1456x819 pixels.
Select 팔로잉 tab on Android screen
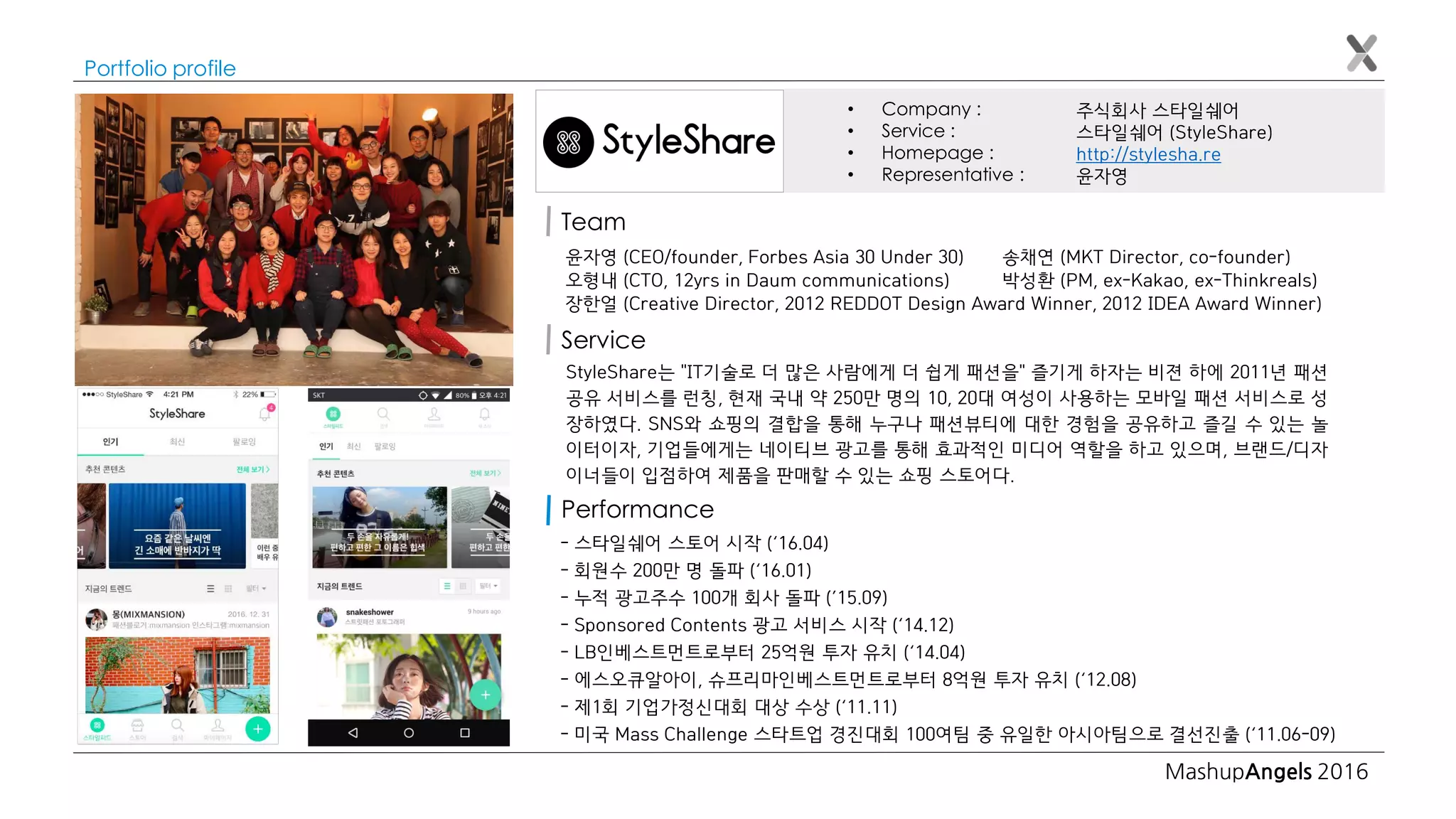click(x=385, y=446)
